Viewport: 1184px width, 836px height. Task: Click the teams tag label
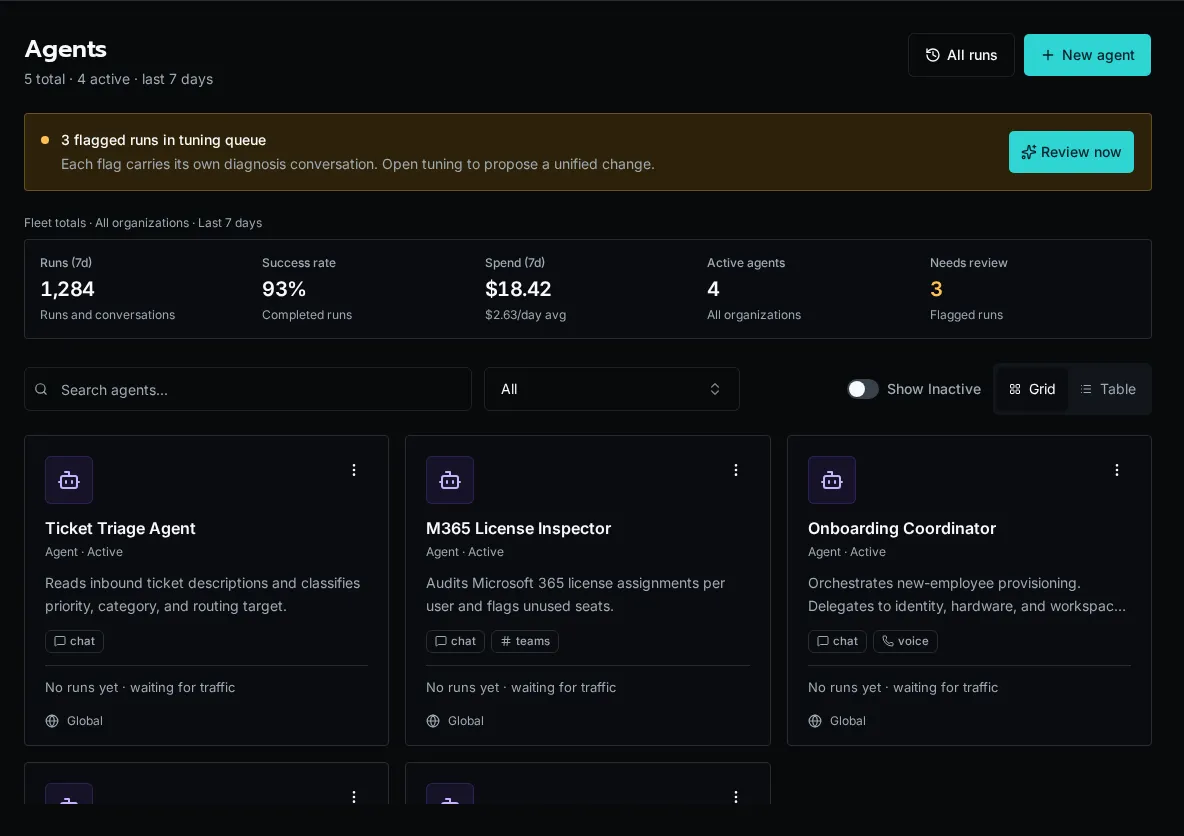(x=532, y=641)
